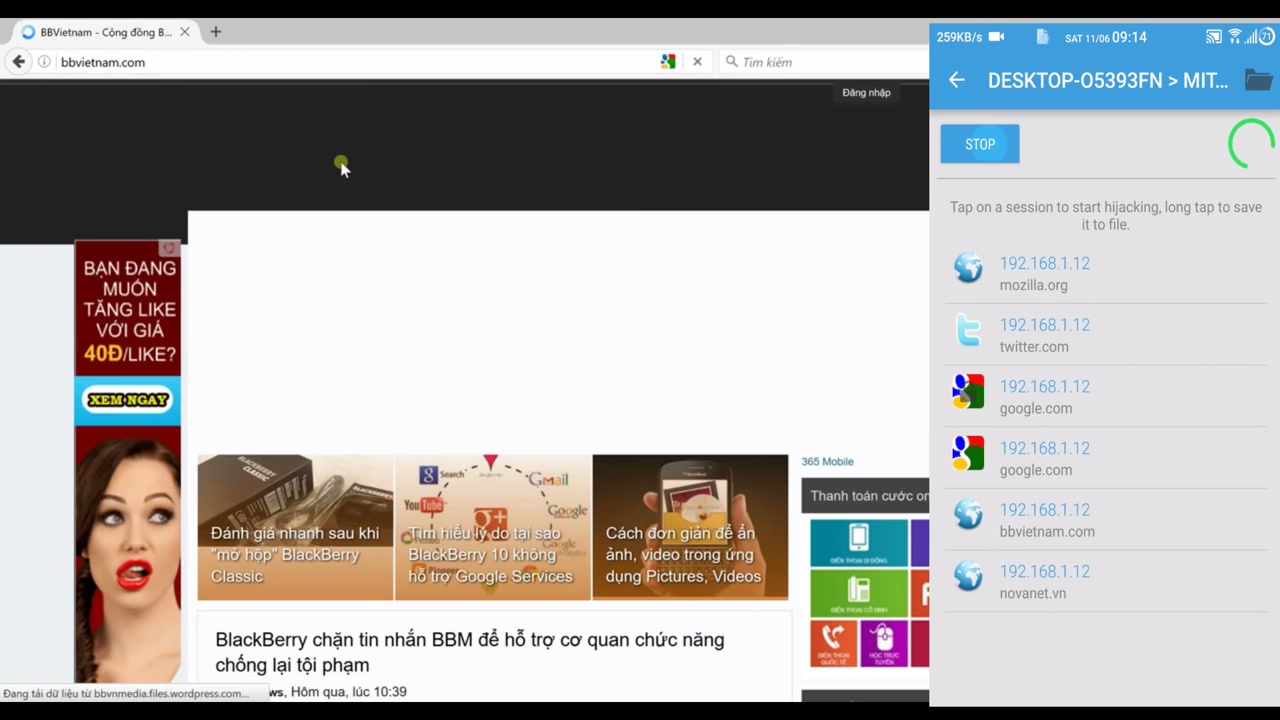The image size is (1280, 720).
Task: Click the tăng like 40đ/like ad banner
Action: point(128,460)
